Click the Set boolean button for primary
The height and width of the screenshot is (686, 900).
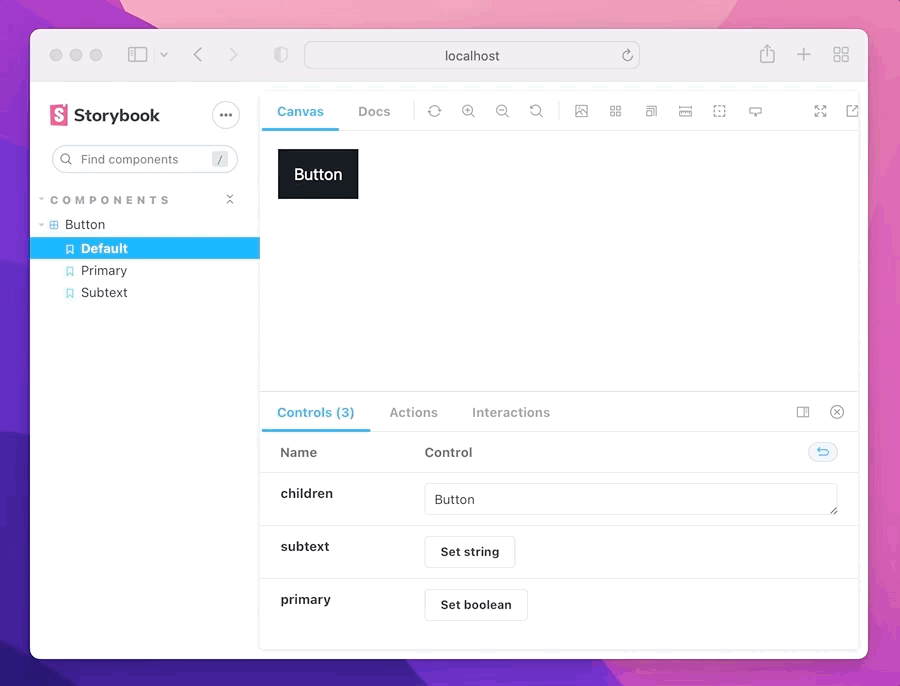[x=476, y=604]
